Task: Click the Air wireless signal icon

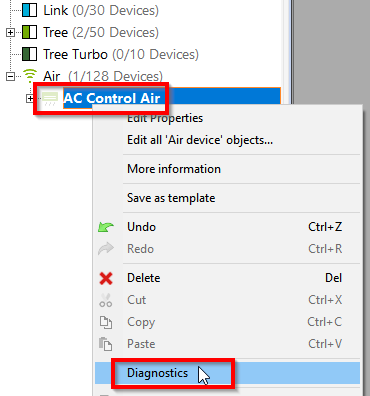Action: 30,75
